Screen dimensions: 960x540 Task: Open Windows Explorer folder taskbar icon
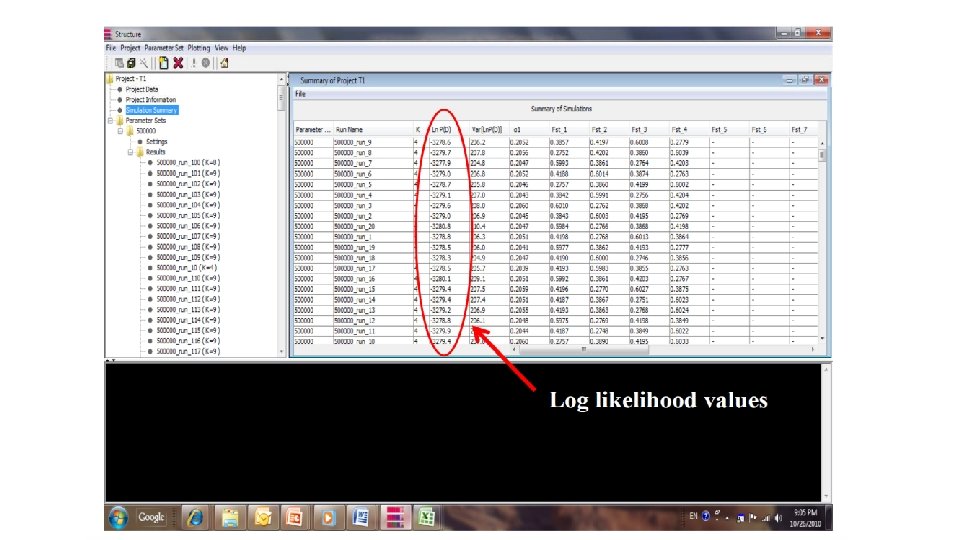230,517
